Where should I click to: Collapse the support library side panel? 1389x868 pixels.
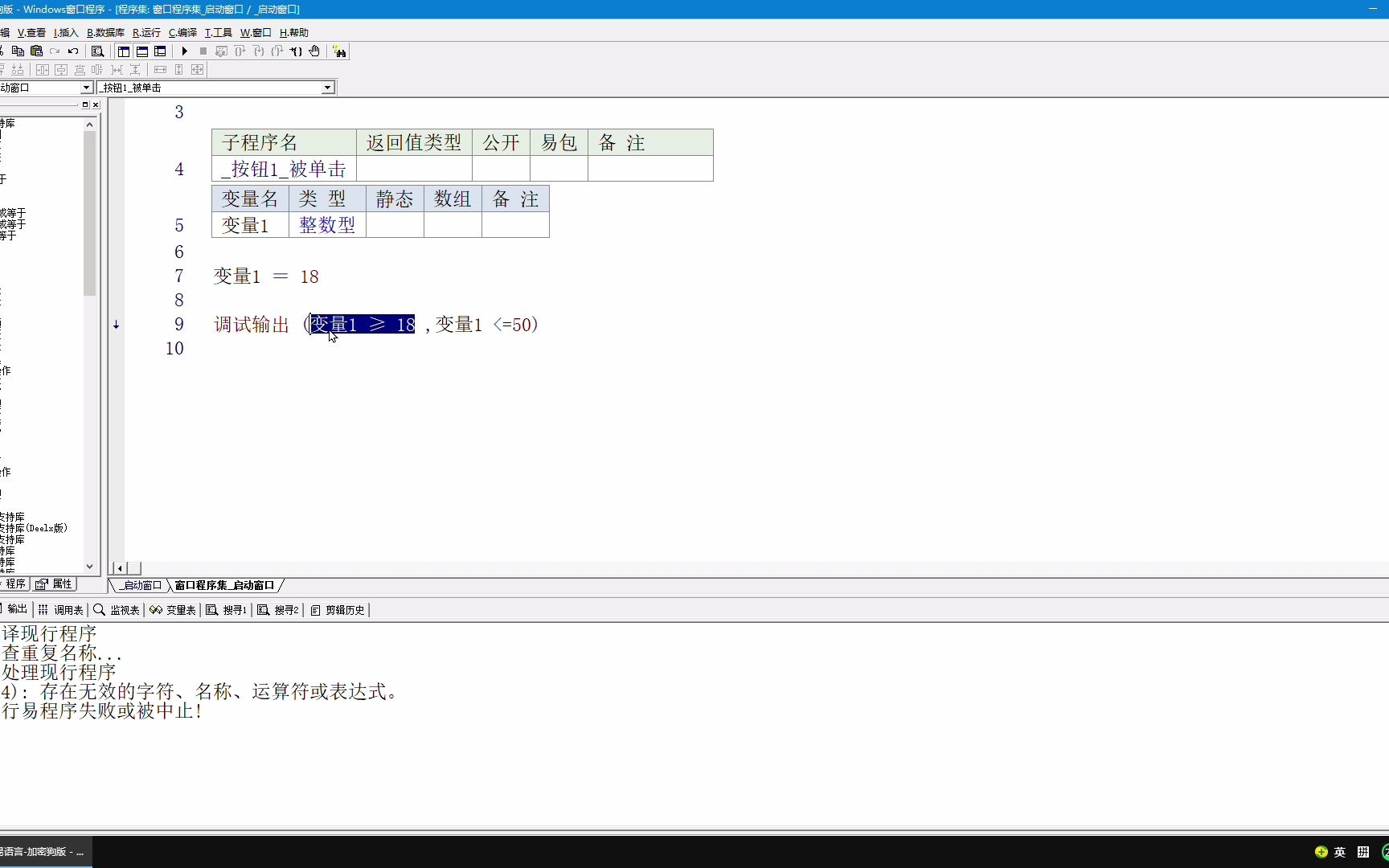(x=96, y=104)
